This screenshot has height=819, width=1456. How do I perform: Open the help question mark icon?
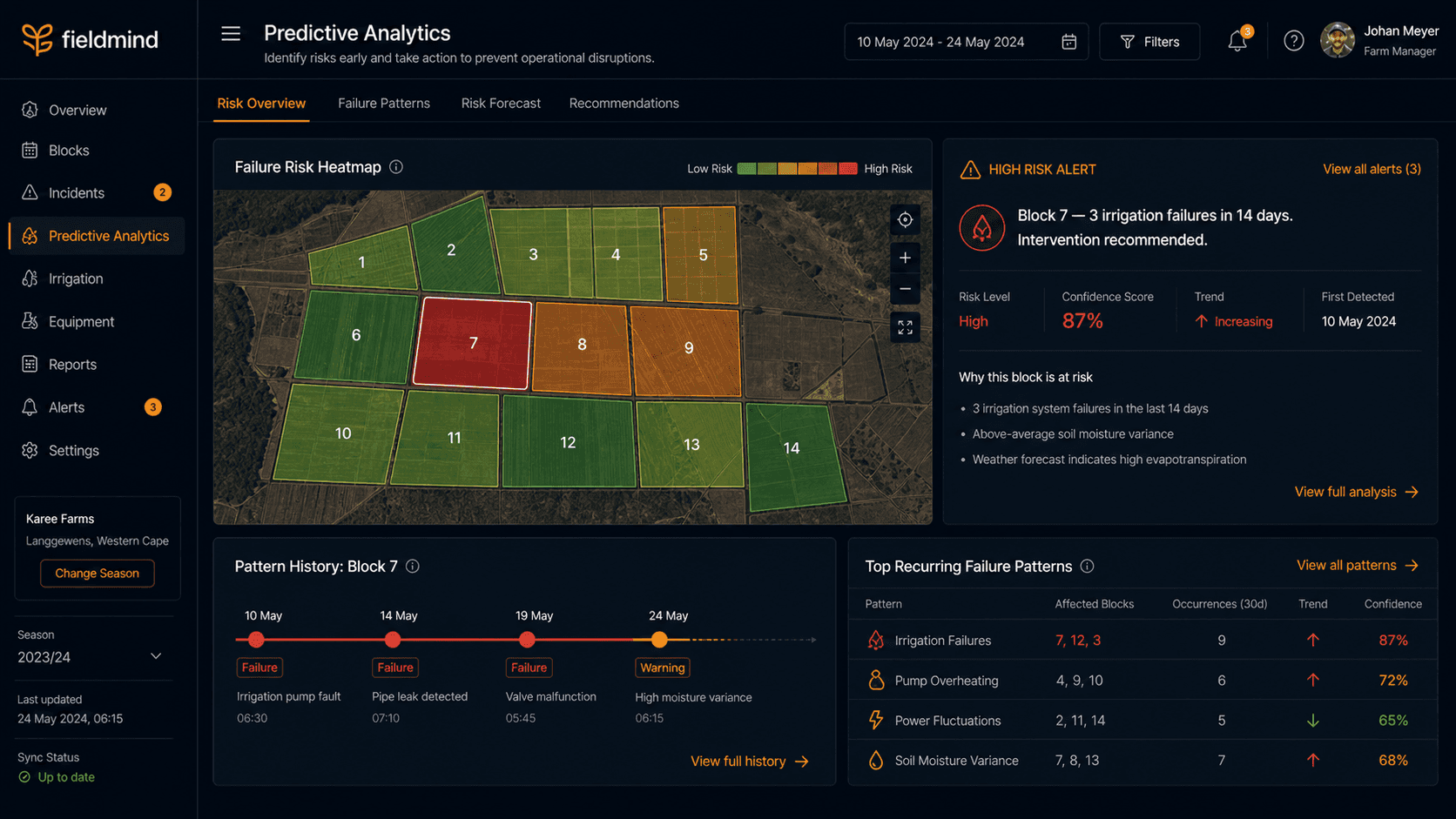1294,41
